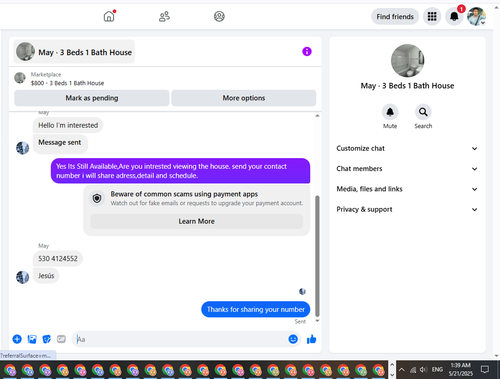This screenshot has height=379, width=500.
Task: Go to the Facebook Home icon
Action: pos(109,16)
